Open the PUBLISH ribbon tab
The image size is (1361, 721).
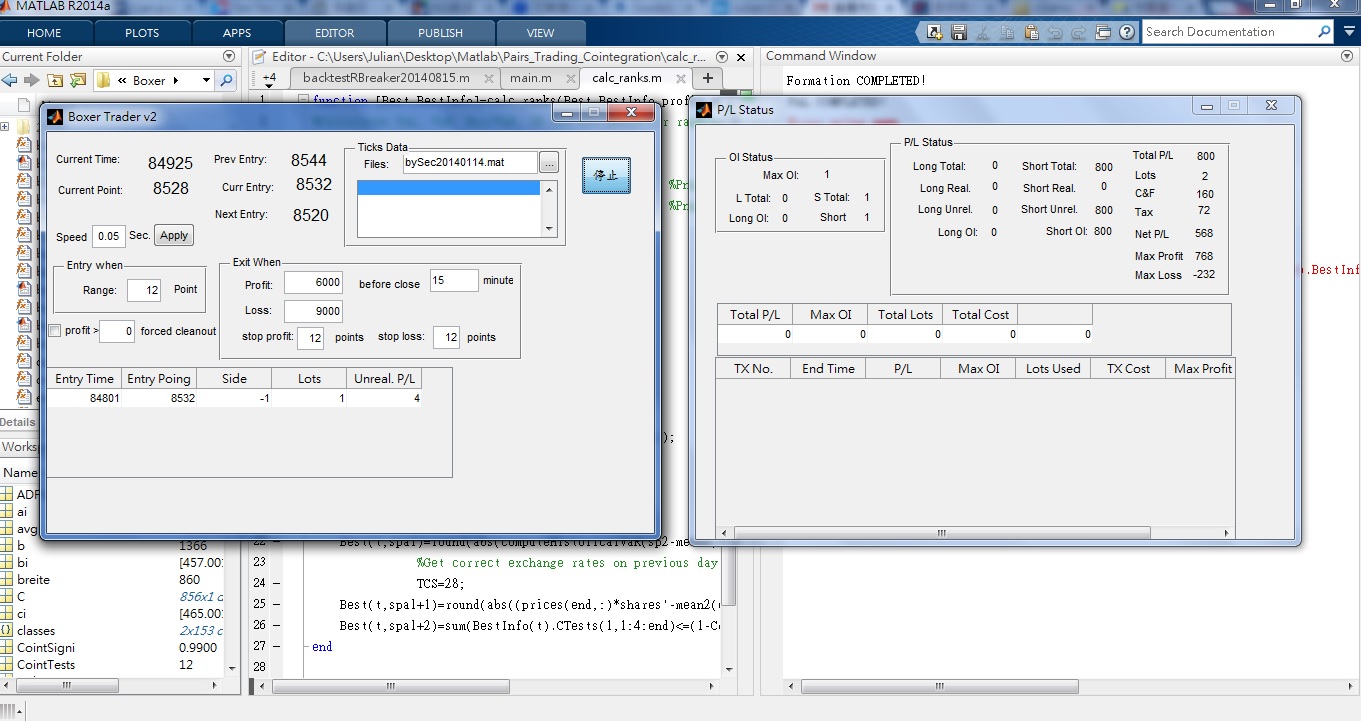pyautogui.click(x=440, y=33)
